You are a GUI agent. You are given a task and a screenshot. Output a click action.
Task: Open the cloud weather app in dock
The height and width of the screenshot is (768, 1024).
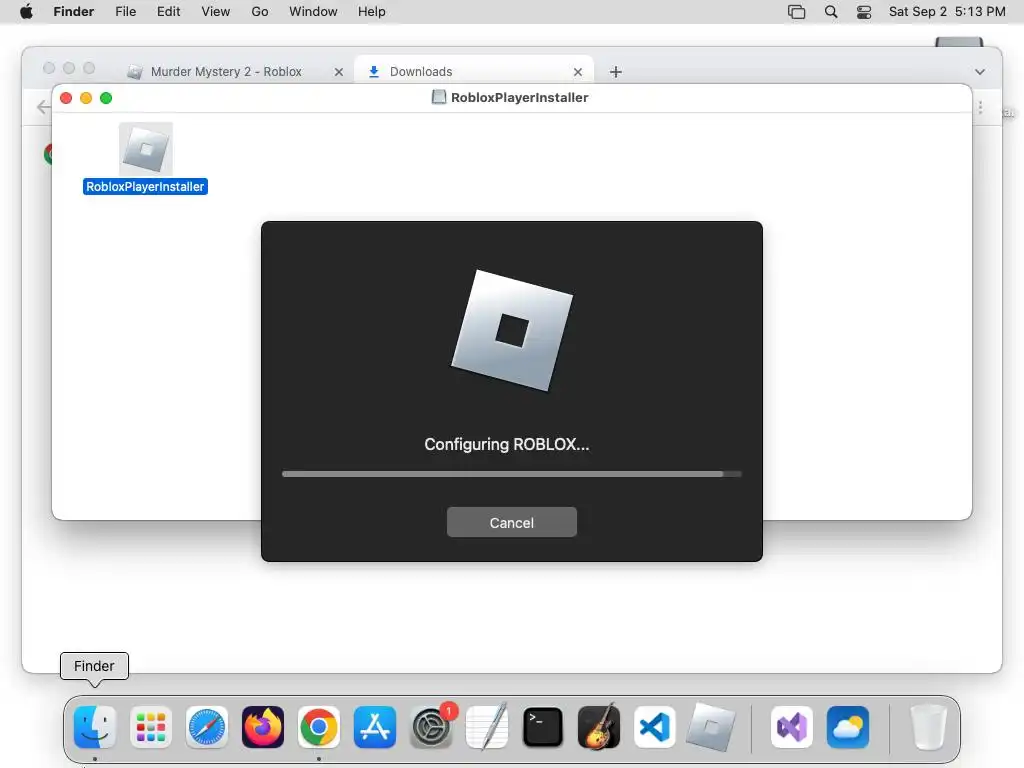pyautogui.click(x=848, y=727)
